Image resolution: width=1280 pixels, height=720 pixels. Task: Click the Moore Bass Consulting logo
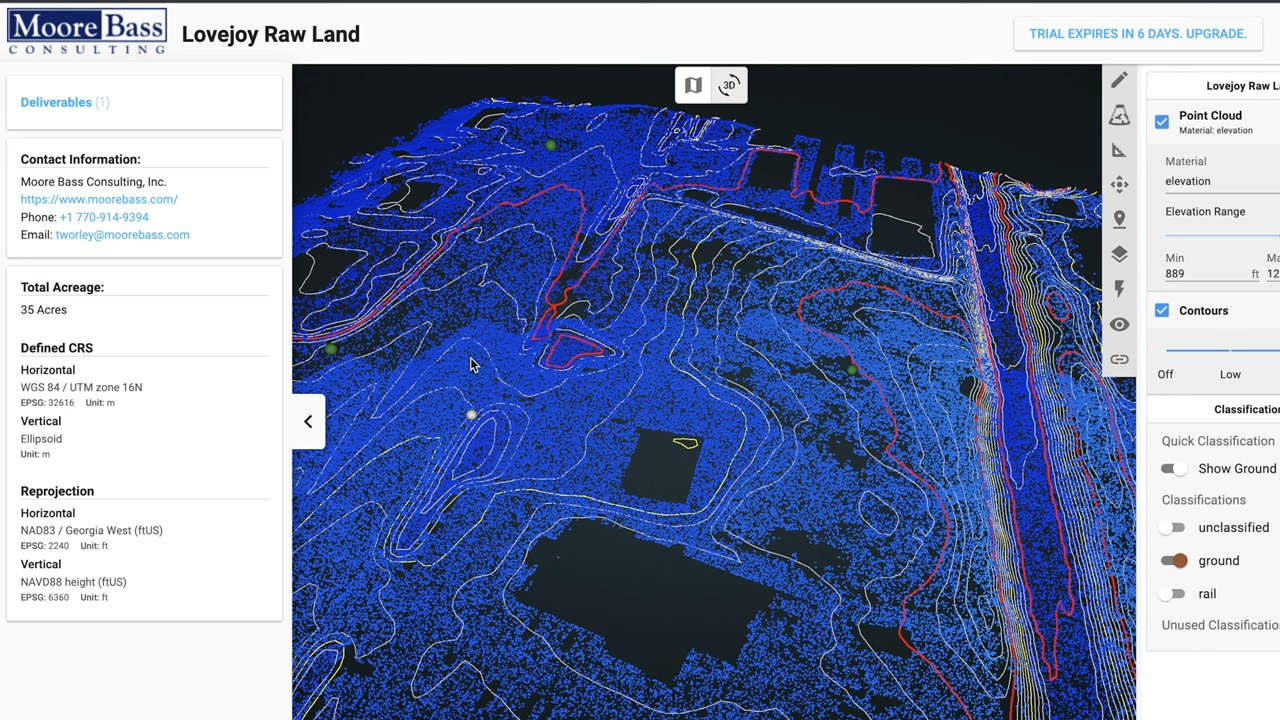(87, 32)
